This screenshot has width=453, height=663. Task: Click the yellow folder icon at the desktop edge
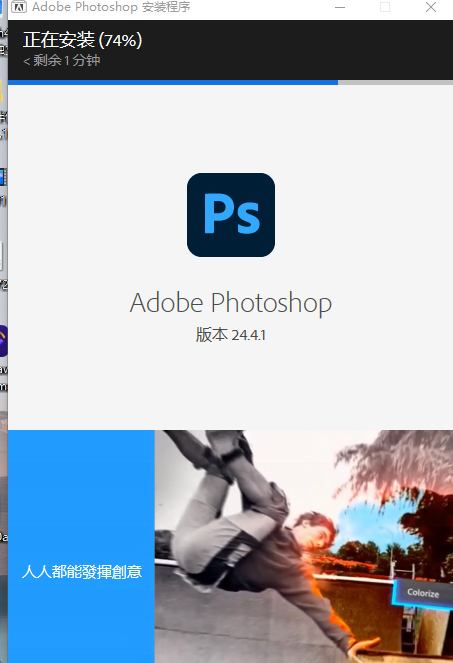pos(2,91)
